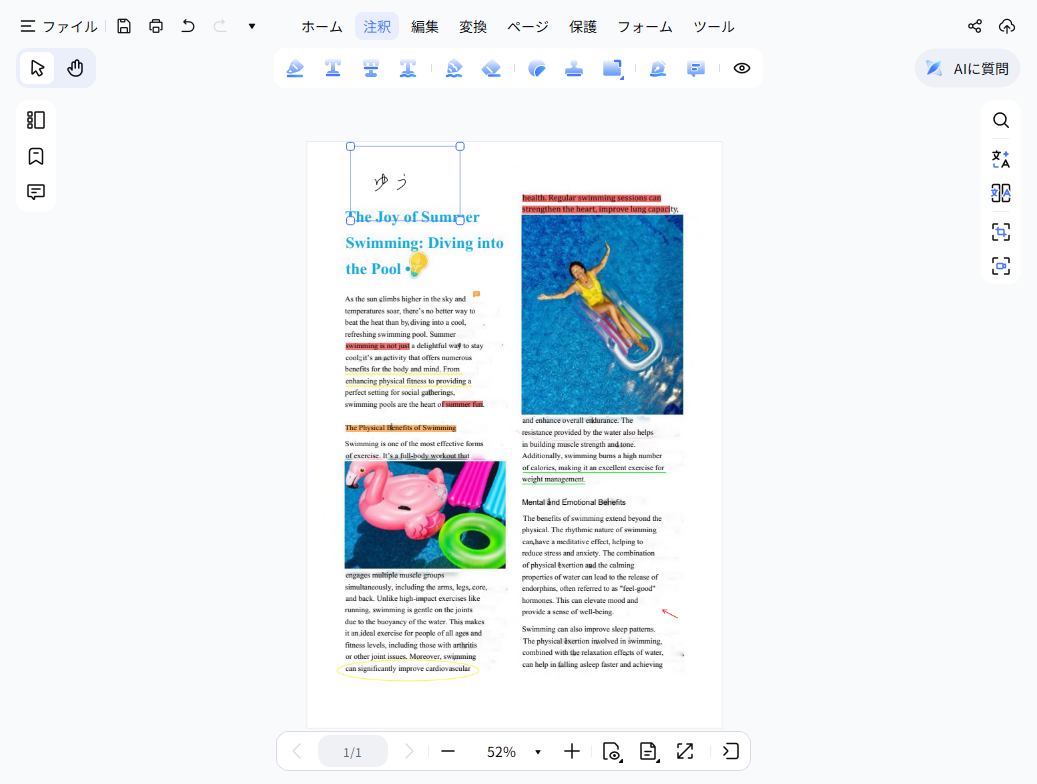Select the highlight text tool
Image resolution: width=1037 pixels, height=784 pixels.
(x=295, y=68)
